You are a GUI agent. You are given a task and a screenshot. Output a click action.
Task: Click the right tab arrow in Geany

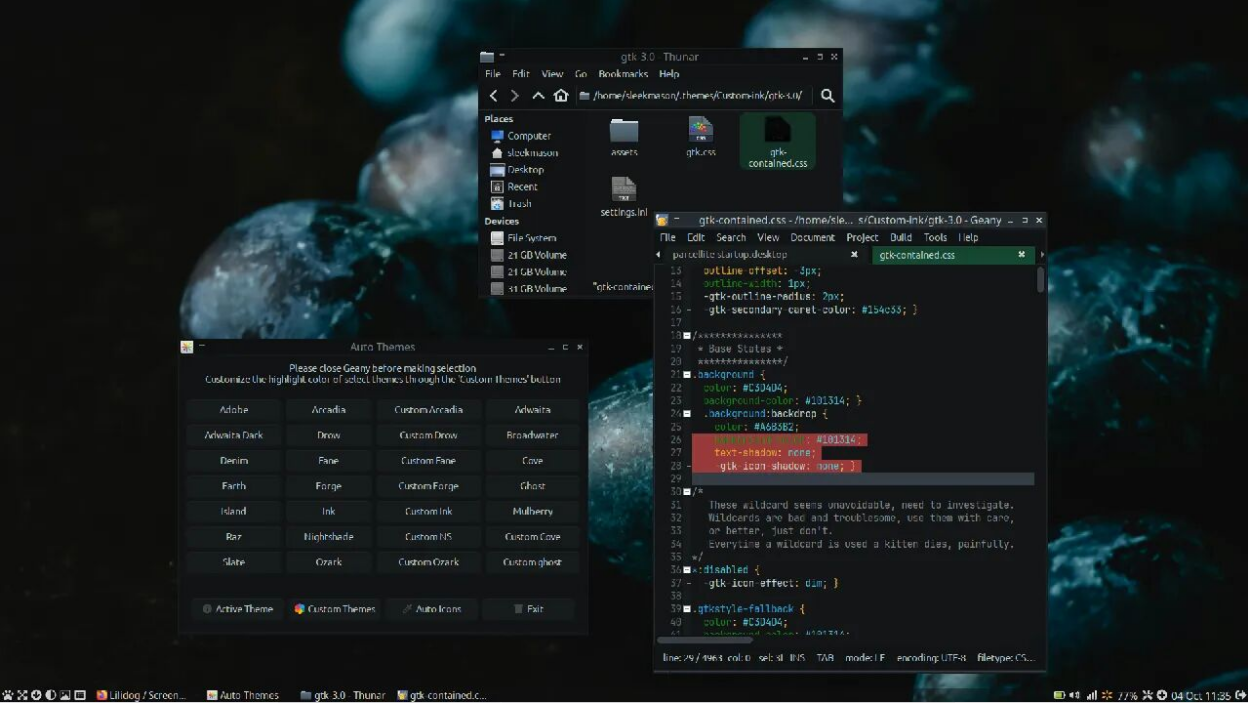click(1041, 255)
